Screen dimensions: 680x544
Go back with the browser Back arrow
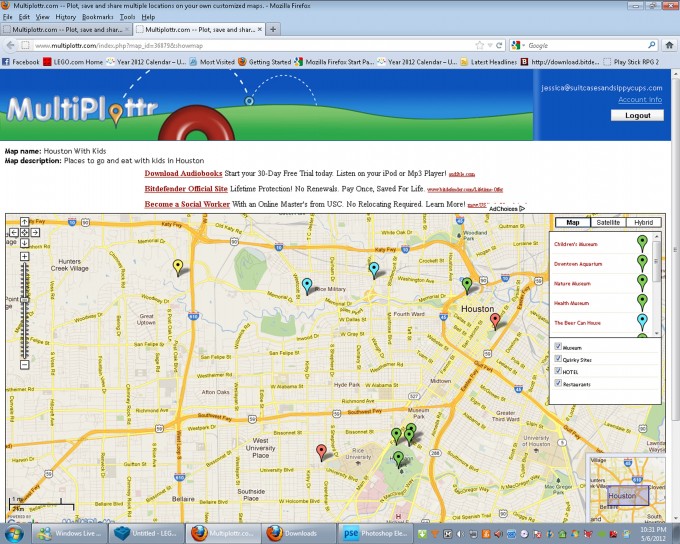[x=10, y=45]
